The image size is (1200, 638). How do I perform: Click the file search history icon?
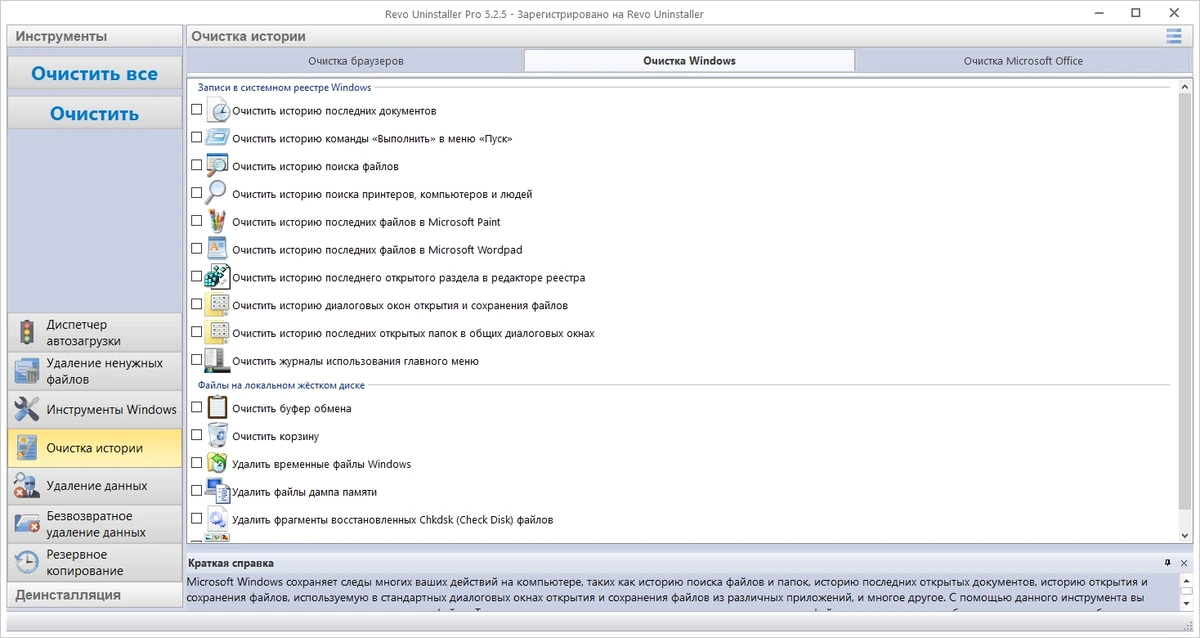pyautogui.click(x=217, y=166)
